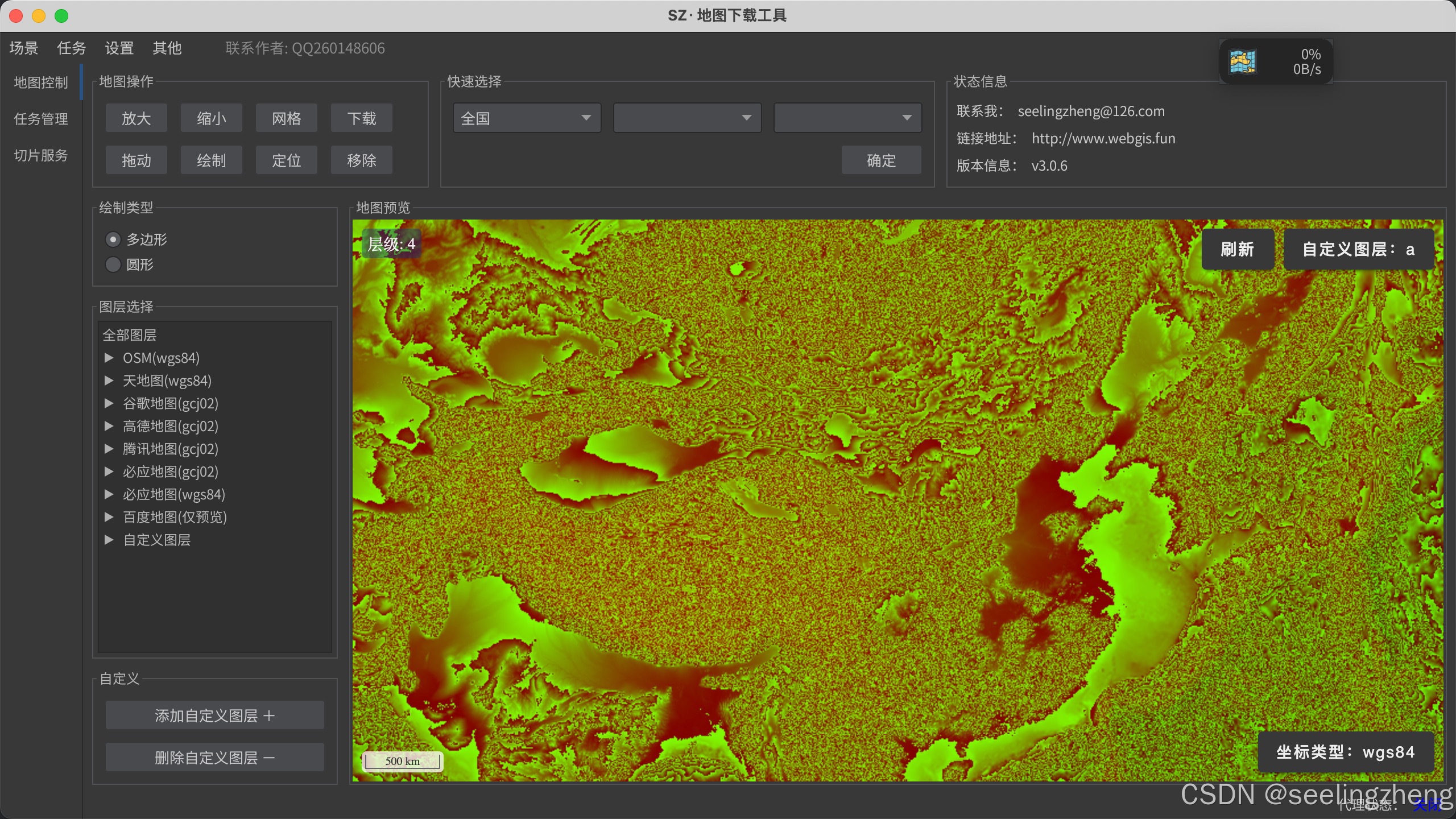This screenshot has height=819, width=1456.
Task: Expand the OSM(wgs84) layer group arrow
Action: tap(109, 358)
